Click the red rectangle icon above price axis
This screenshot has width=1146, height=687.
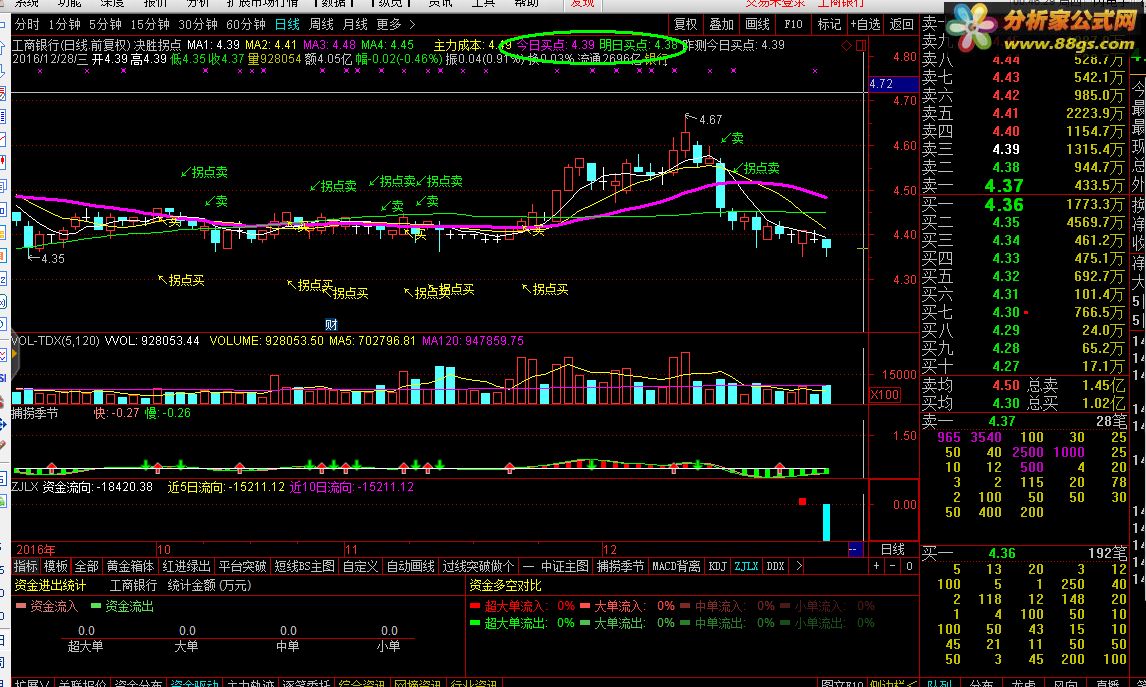[x=861, y=45]
